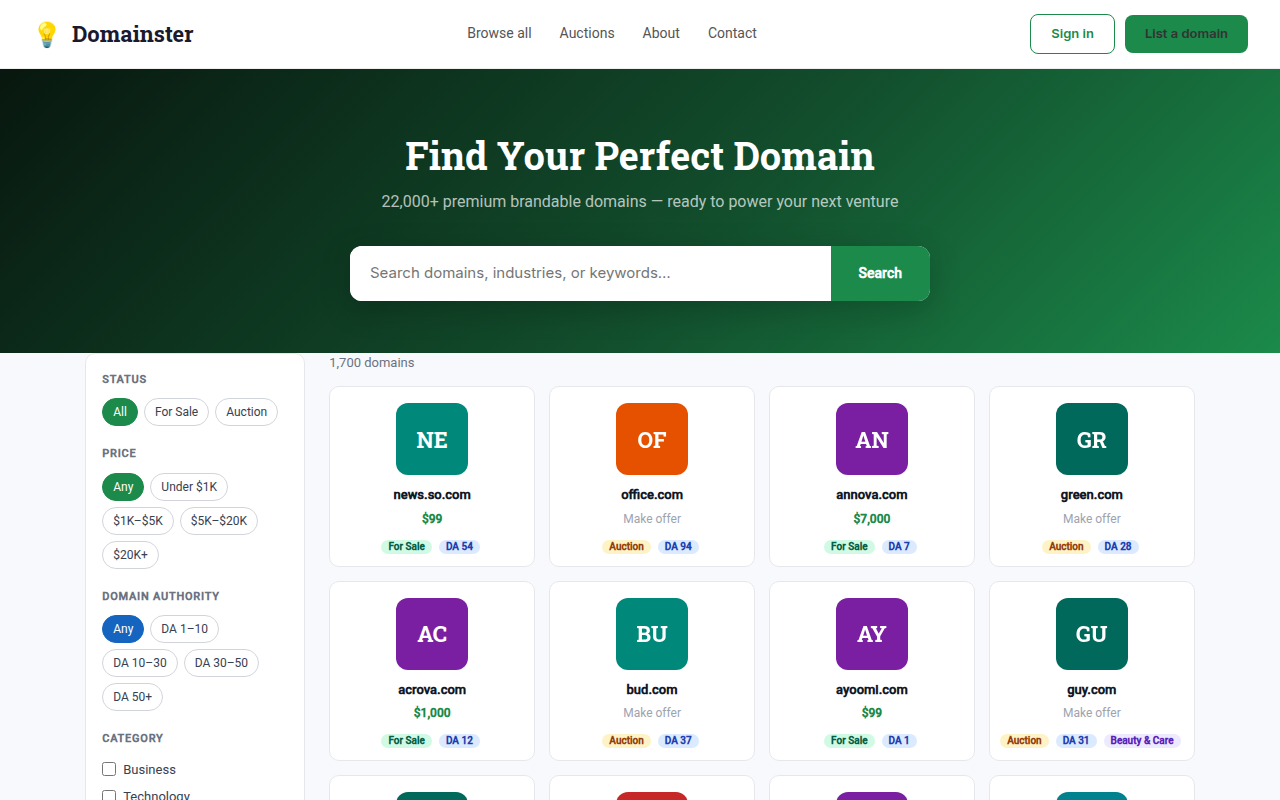Click the green Search button
The height and width of the screenshot is (800, 1280).
[880, 273]
